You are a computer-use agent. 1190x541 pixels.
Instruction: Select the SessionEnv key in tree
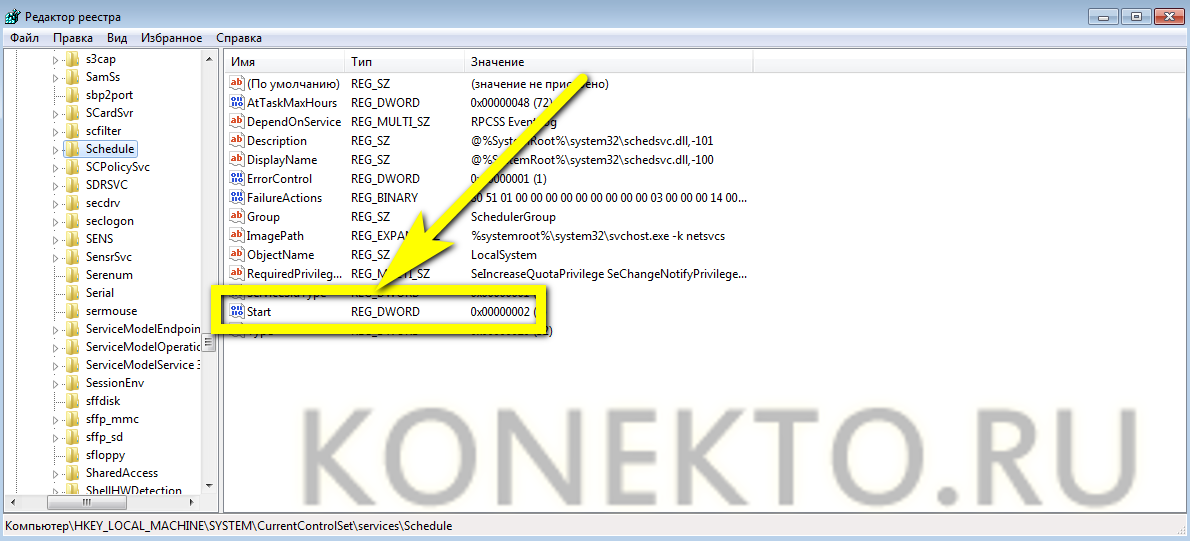pos(114,383)
